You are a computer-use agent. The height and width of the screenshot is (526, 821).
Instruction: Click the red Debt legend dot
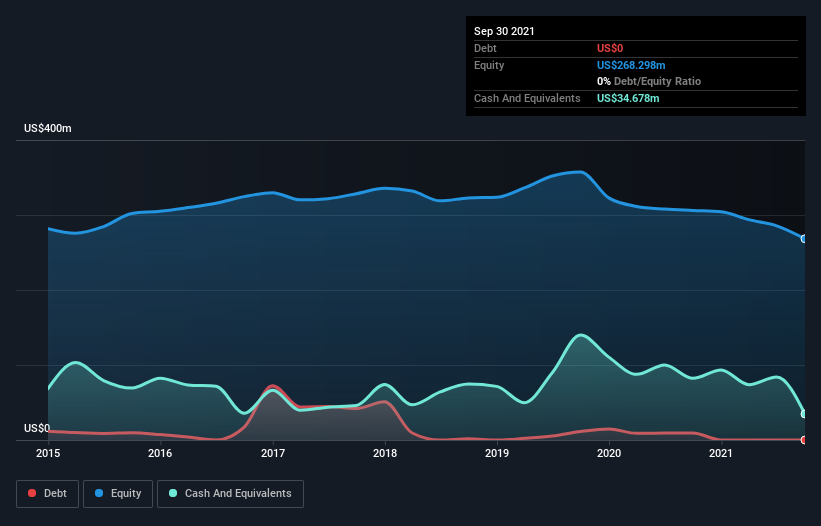[32, 493]
